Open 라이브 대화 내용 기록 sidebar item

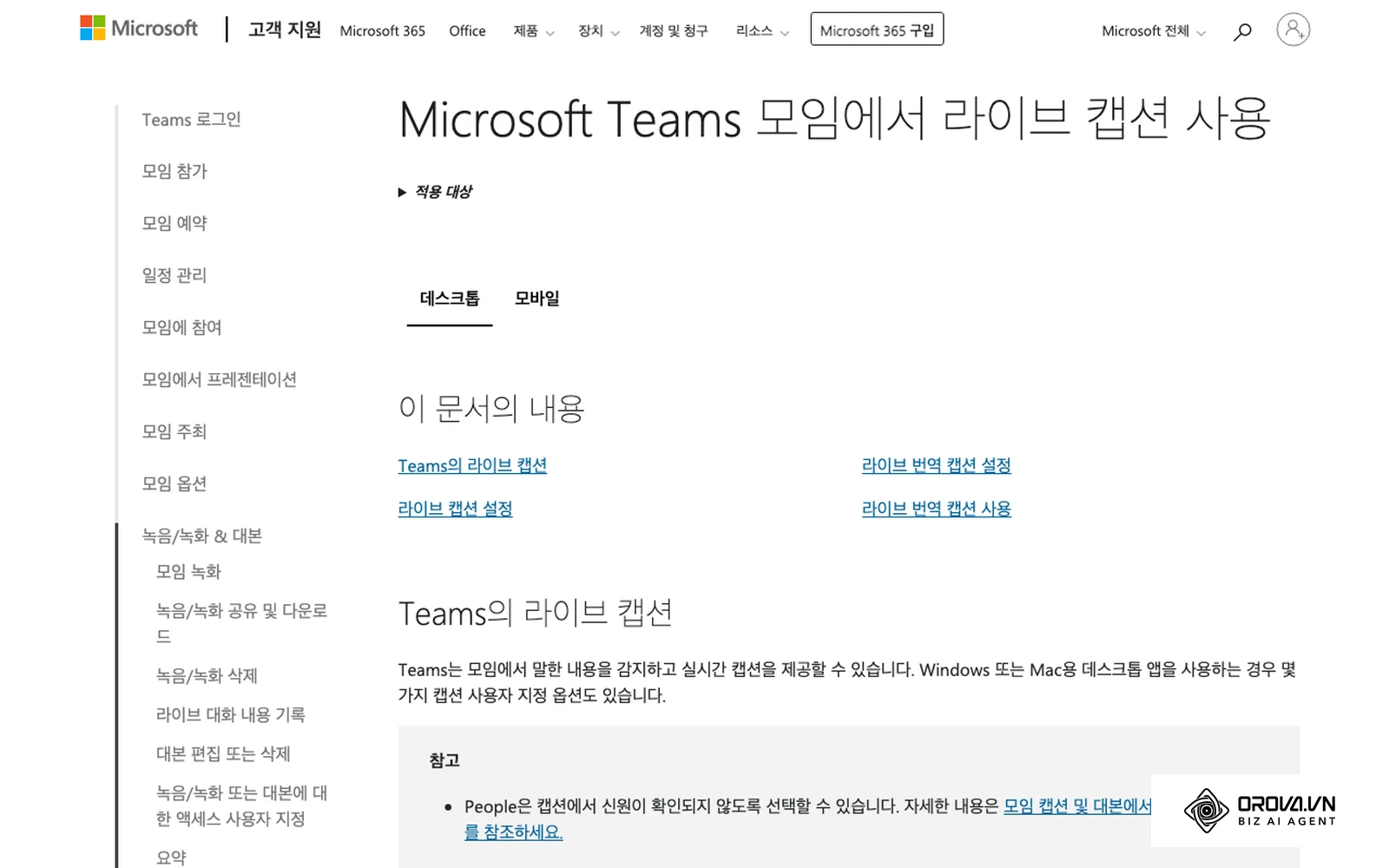pyautogui.click(x=230, y=715)
